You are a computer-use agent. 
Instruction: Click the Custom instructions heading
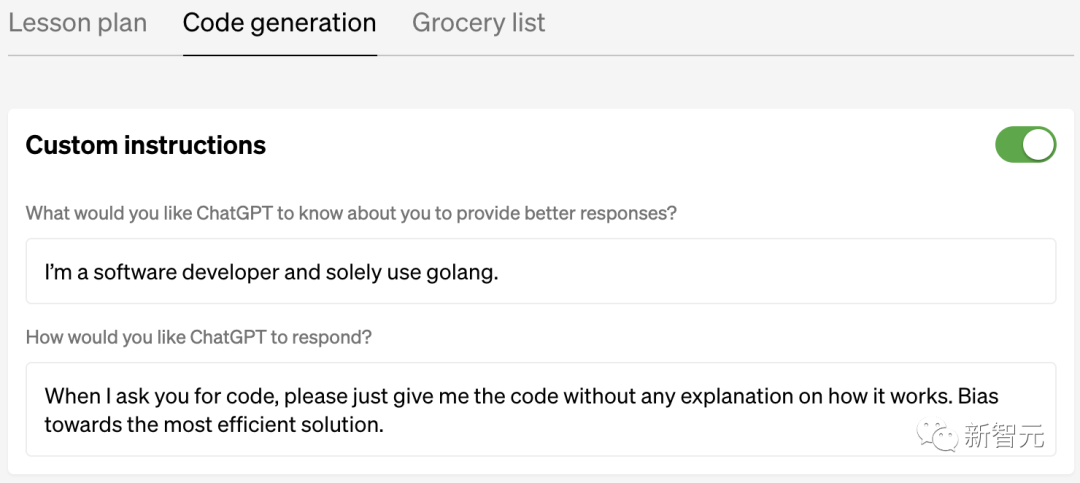click(x=146, y=145)
